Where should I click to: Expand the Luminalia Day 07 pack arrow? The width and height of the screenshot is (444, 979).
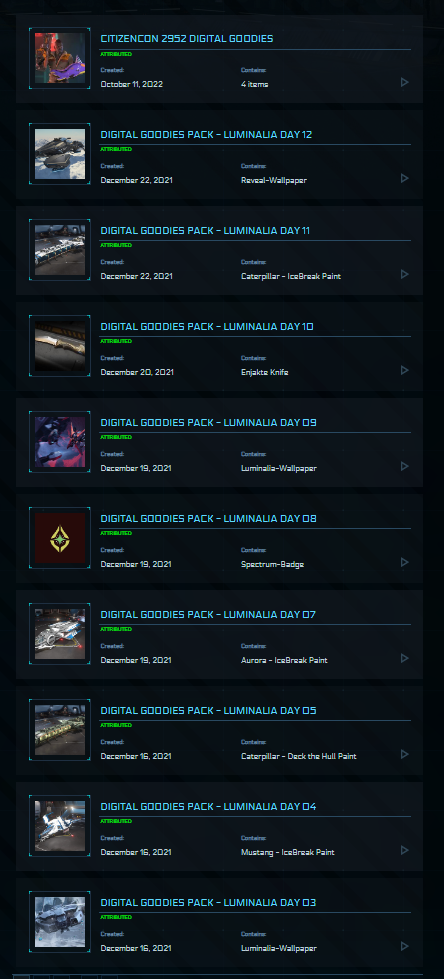pos(405,659)
